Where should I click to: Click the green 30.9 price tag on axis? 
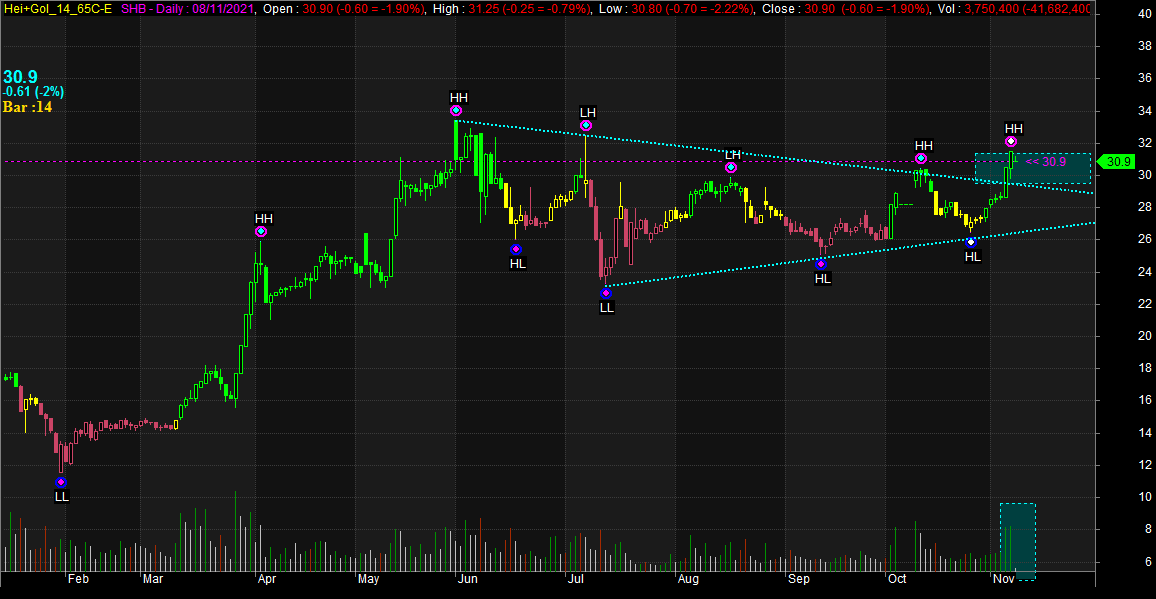[1118, 162]
